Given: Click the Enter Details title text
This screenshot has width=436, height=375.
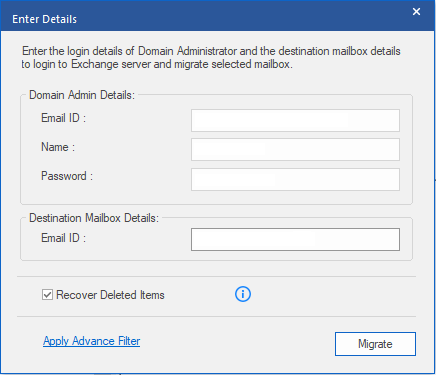Looking at the screenshot, I should click(x=44, y=19).
